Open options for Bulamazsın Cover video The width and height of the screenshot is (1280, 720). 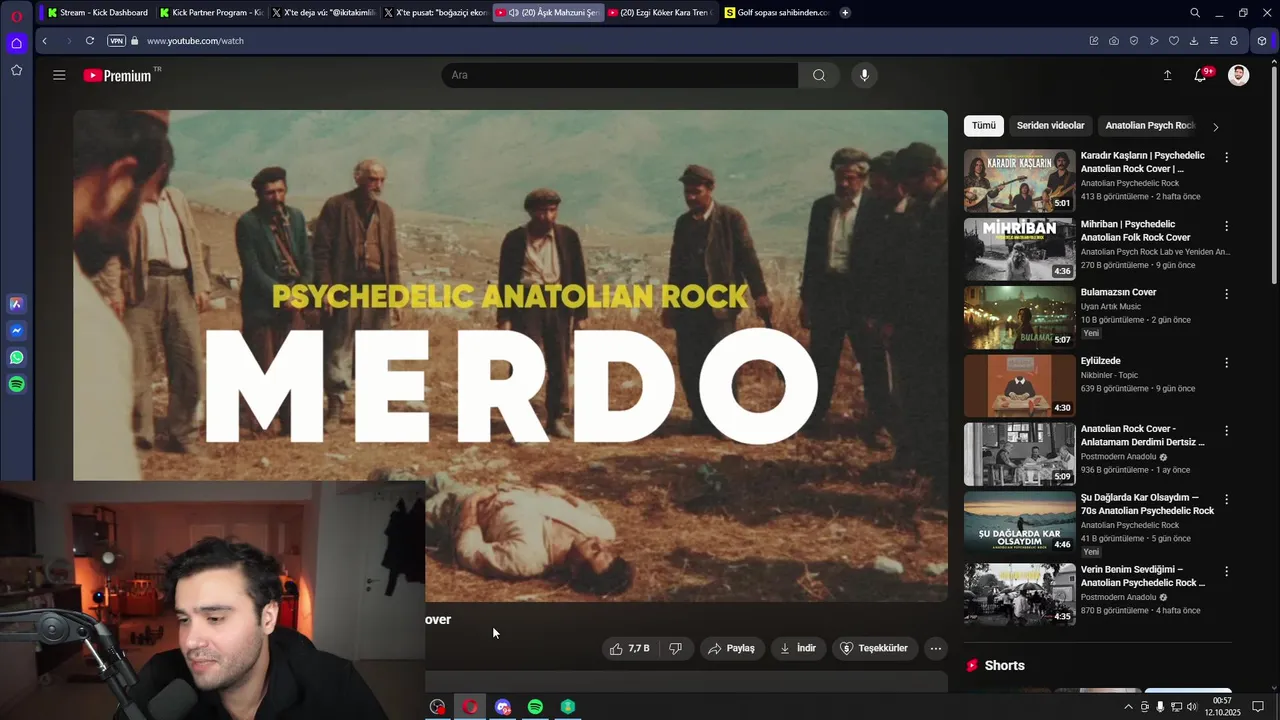point(1226,294)
